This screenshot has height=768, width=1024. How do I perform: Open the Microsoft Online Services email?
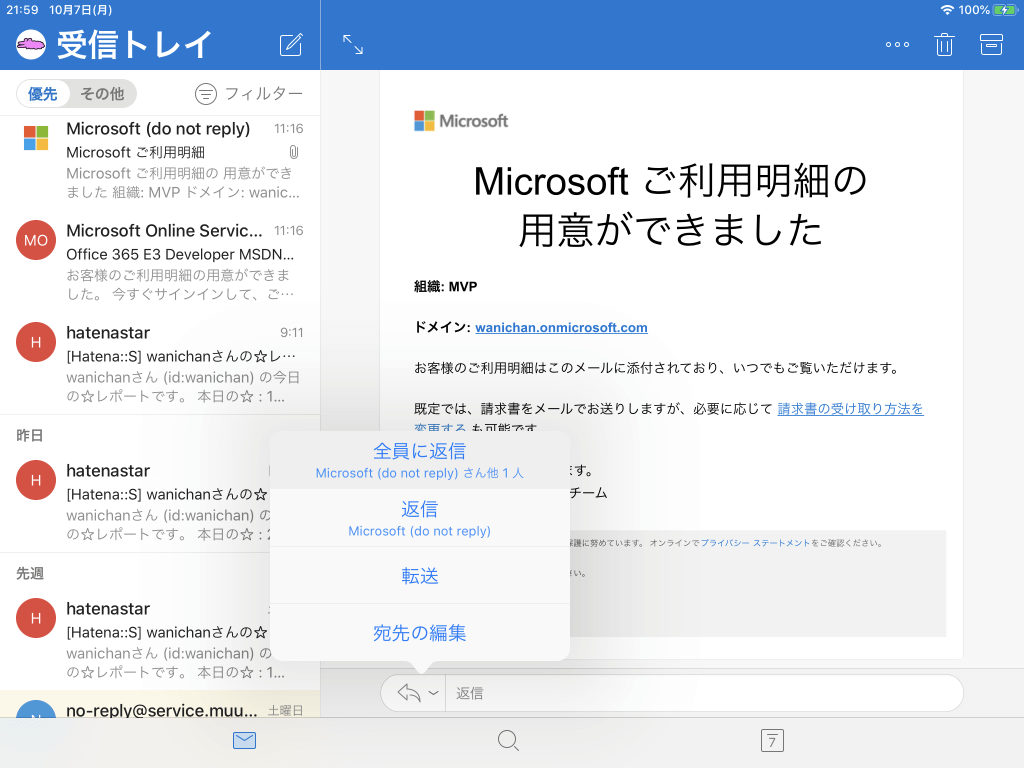[x=160, y=262]
